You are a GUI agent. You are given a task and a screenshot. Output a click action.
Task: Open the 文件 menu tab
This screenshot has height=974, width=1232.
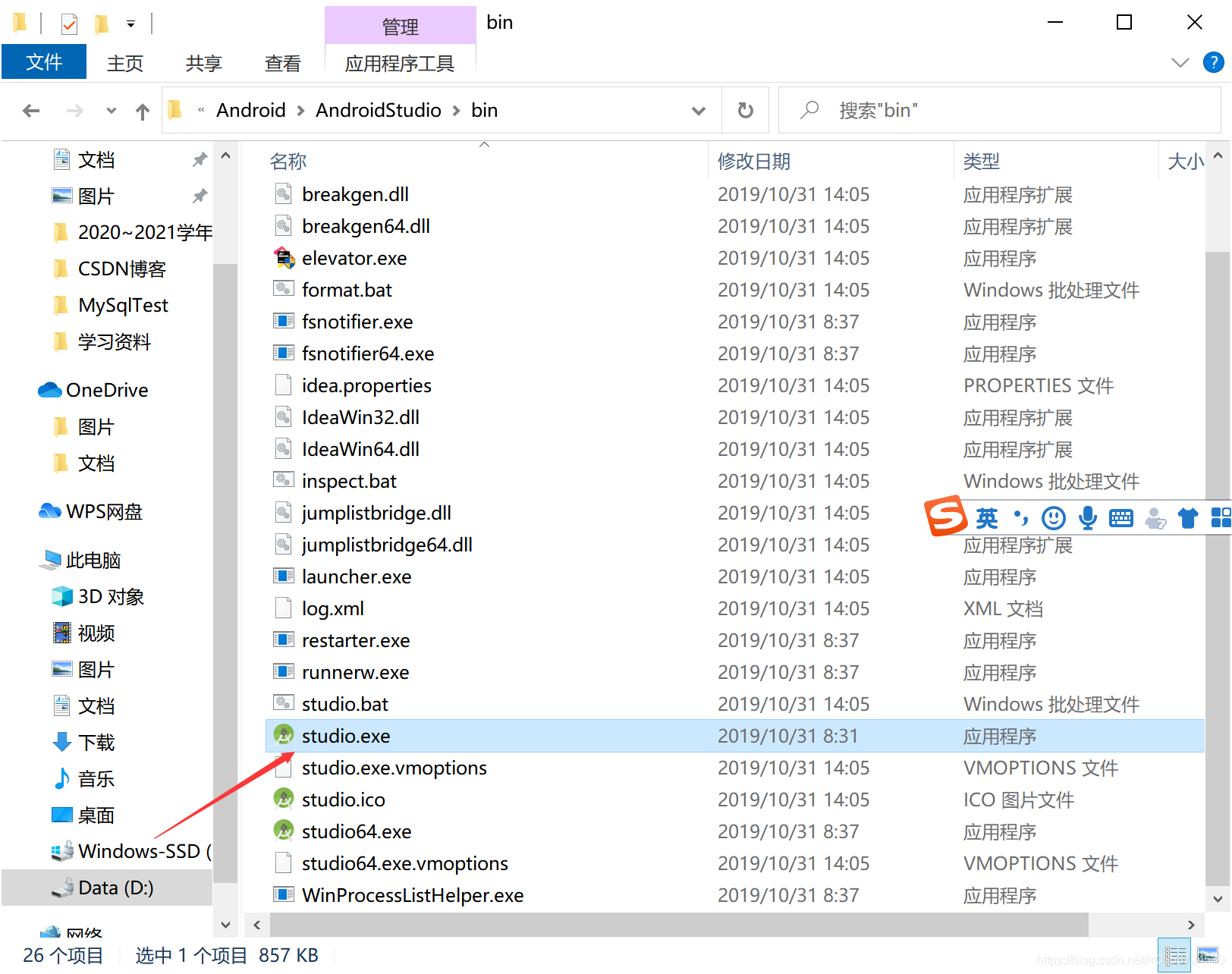(x=44, y=62)
